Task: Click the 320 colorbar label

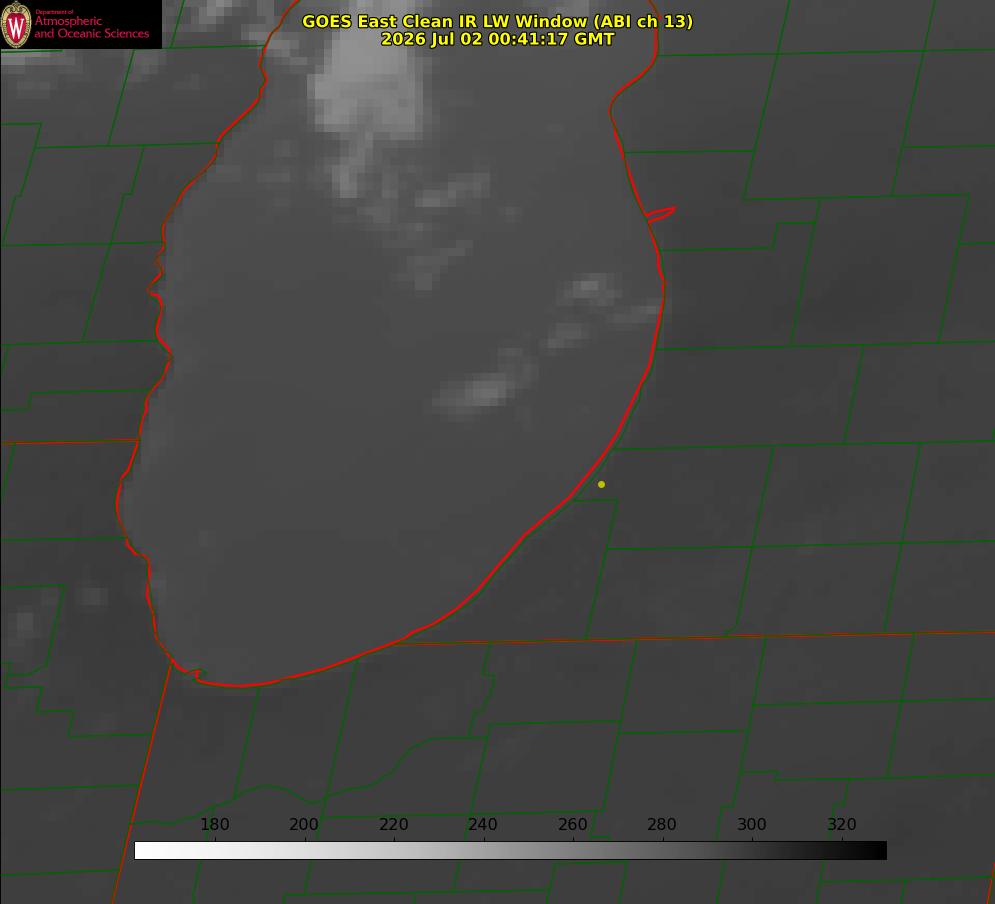Action: 842,824
